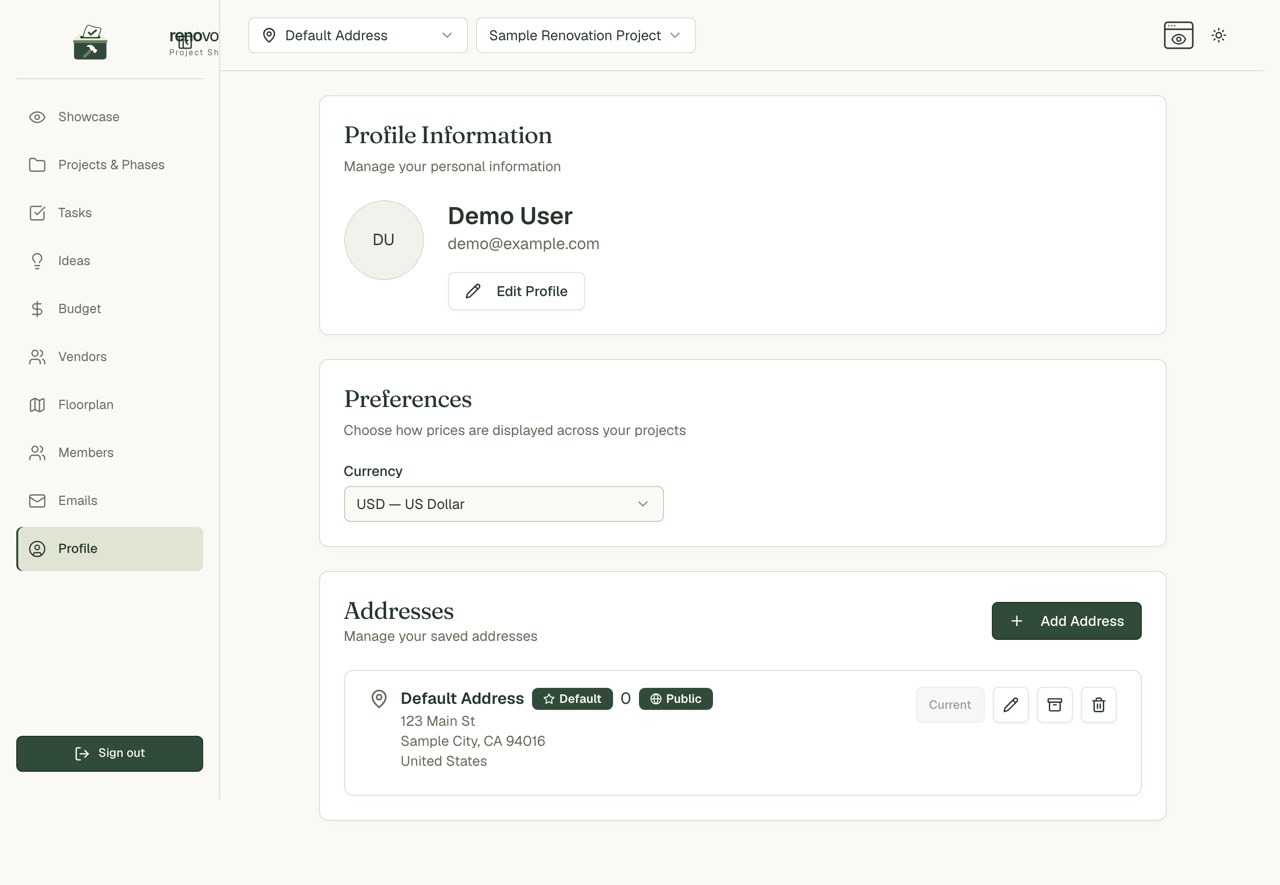Open Emails from sidebar
Screen dimensions: 1280x885
[109, 501]
